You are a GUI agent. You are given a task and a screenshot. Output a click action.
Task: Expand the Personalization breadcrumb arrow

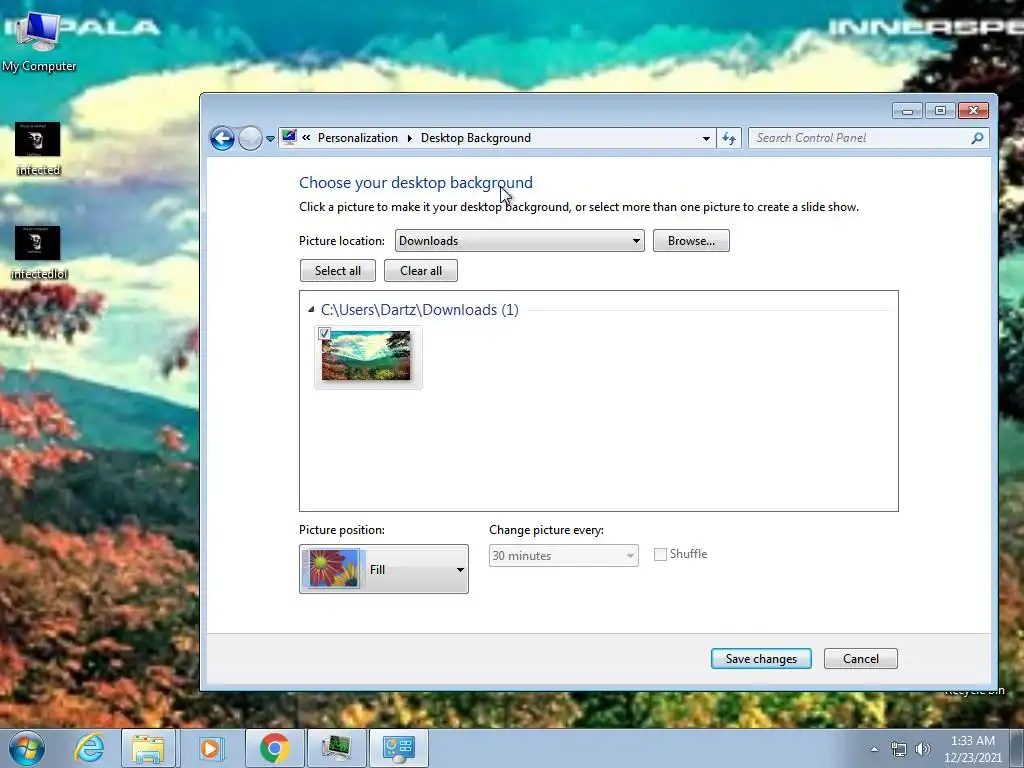(x=409, y=138)
